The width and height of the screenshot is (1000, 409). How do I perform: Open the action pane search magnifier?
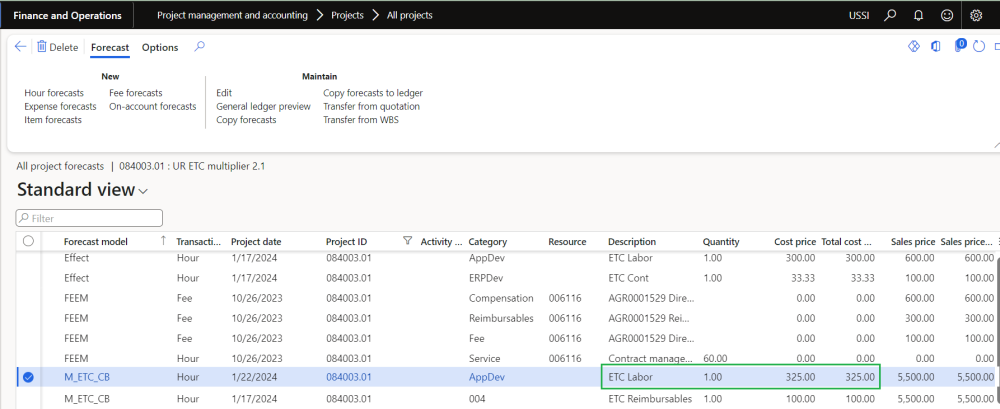pos(199,47)
